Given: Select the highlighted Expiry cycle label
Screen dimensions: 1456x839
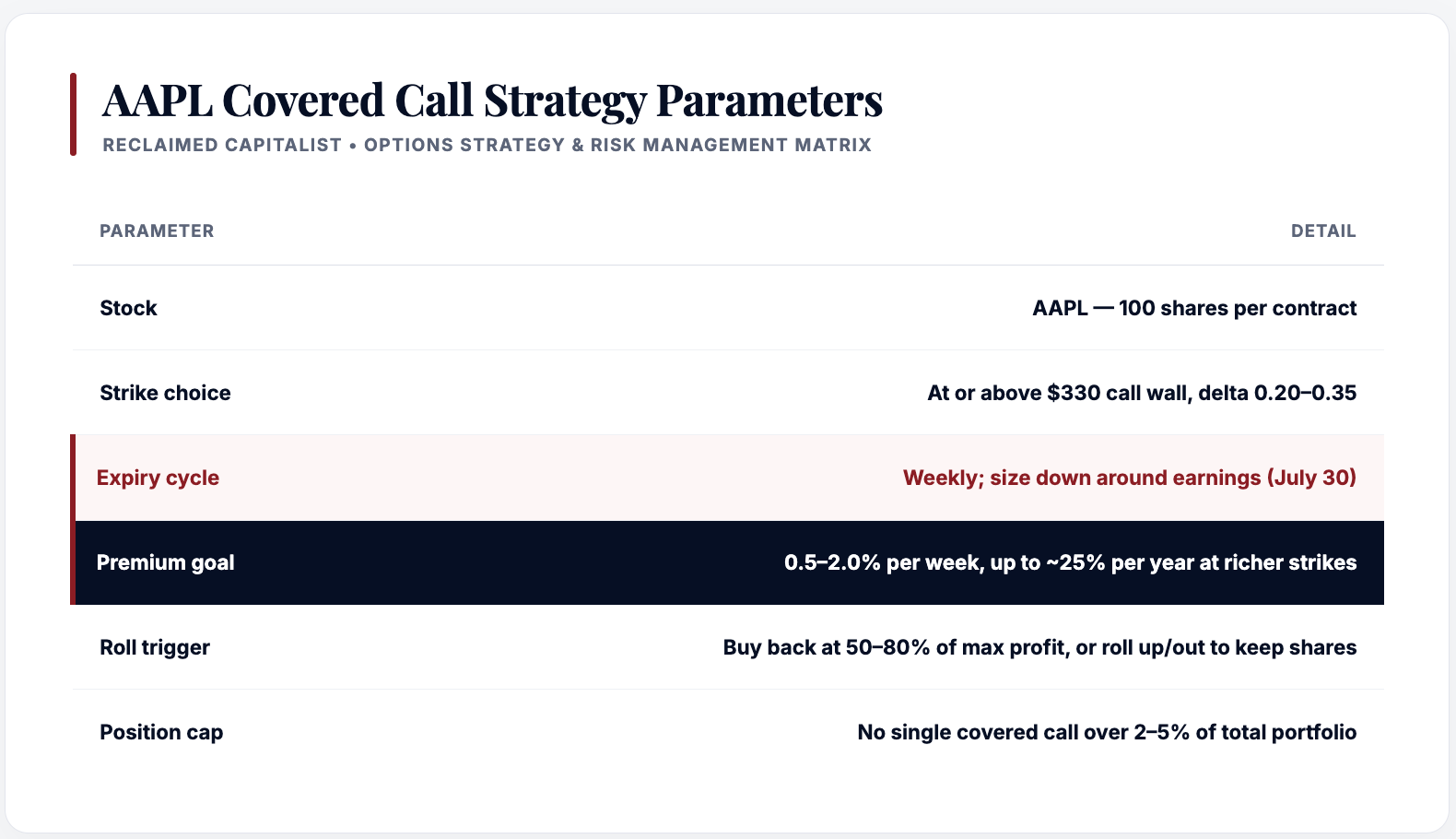Looking at the screenshot, I should click(x=158, y=478).
